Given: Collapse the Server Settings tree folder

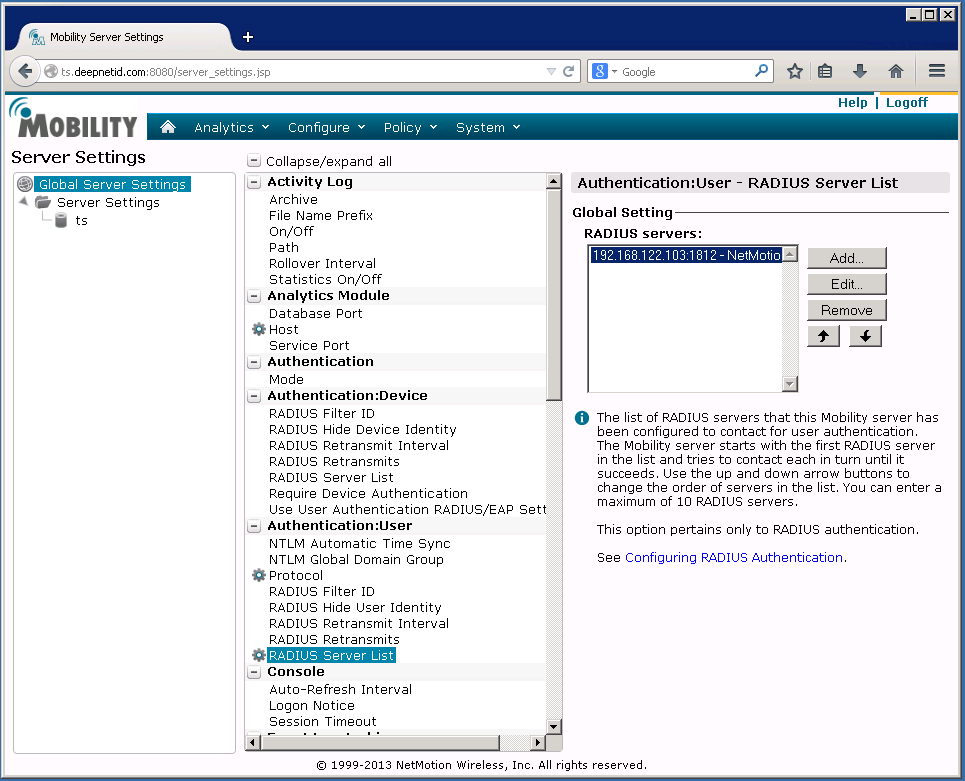Looking at the screenshot, I should click(24, 202).
